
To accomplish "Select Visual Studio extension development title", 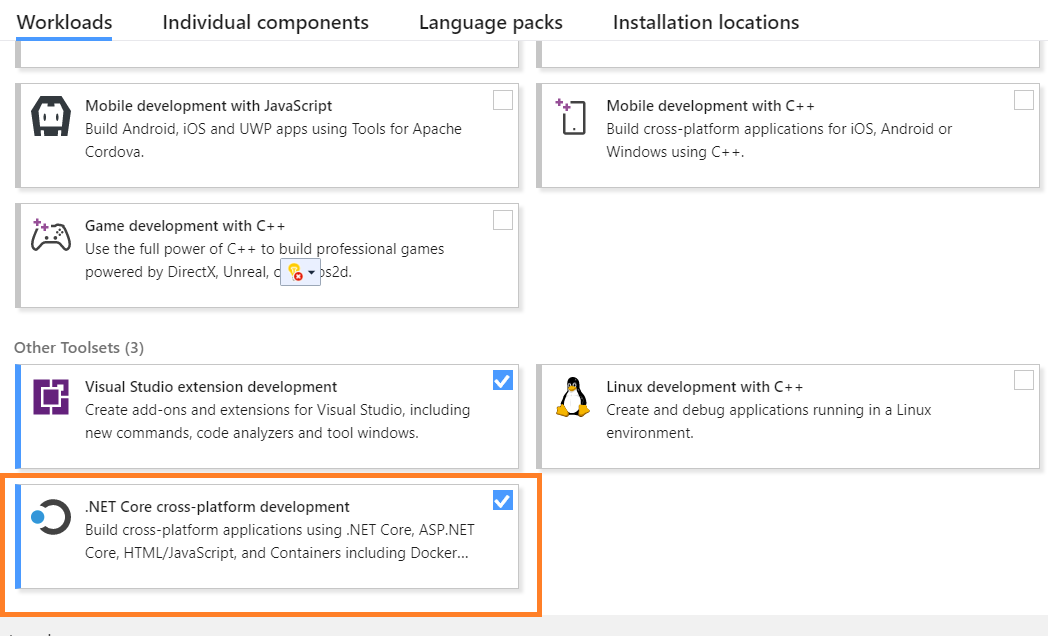I will pos(211,387).
